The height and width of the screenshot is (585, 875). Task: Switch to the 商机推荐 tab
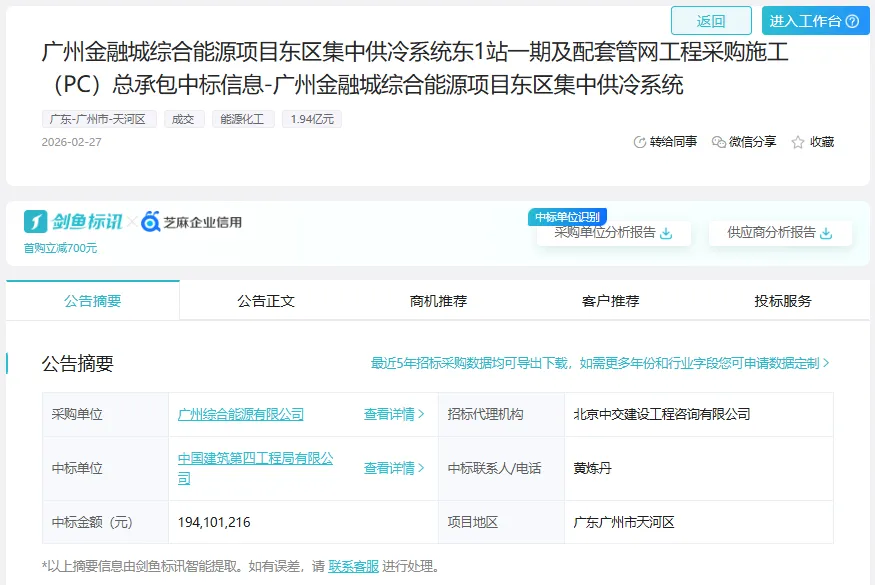(438, 301)
